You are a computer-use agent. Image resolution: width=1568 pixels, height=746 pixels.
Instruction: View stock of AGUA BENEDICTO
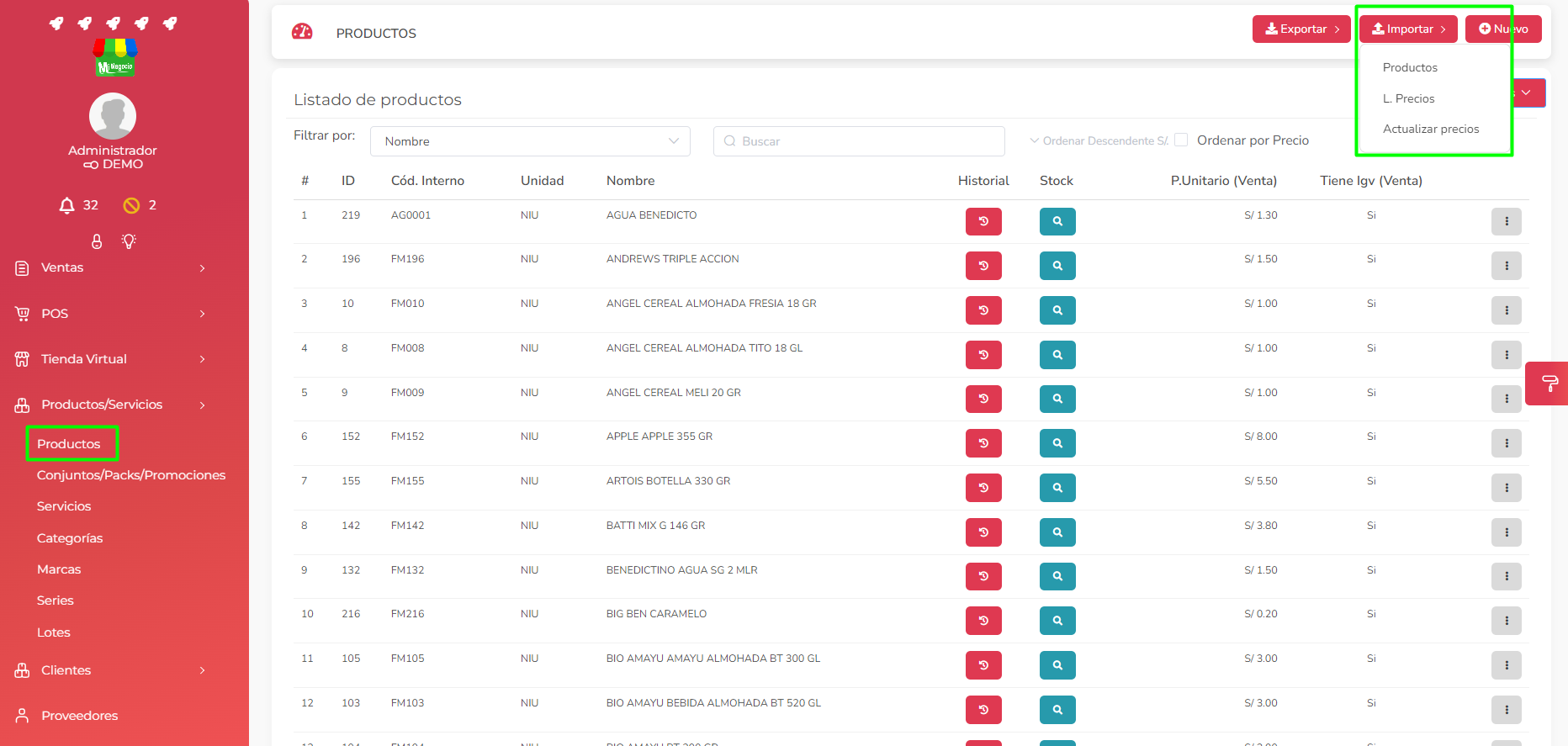pyautogui.click(x=1057, y=221)
